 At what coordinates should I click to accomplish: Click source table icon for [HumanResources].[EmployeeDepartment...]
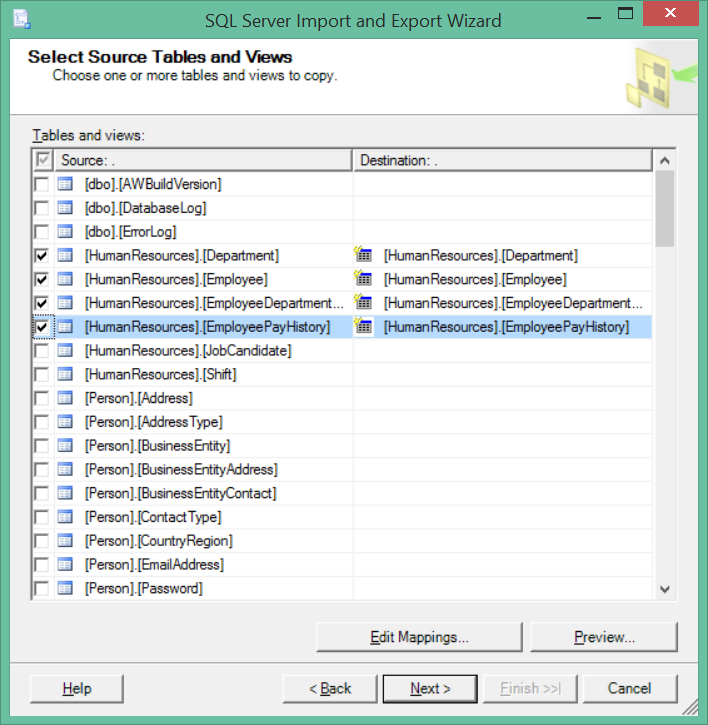(65, 303)
